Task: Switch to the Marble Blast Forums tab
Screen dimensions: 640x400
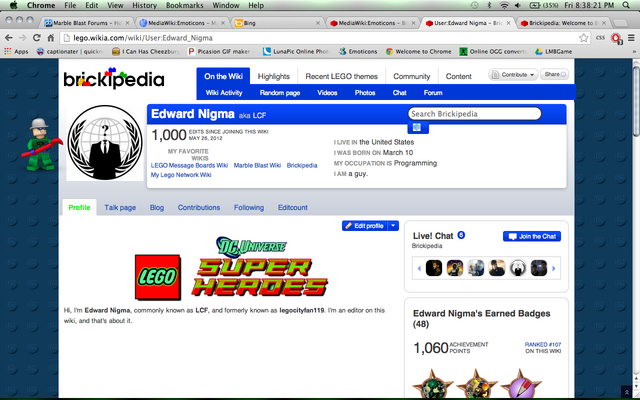Action: 87,23
